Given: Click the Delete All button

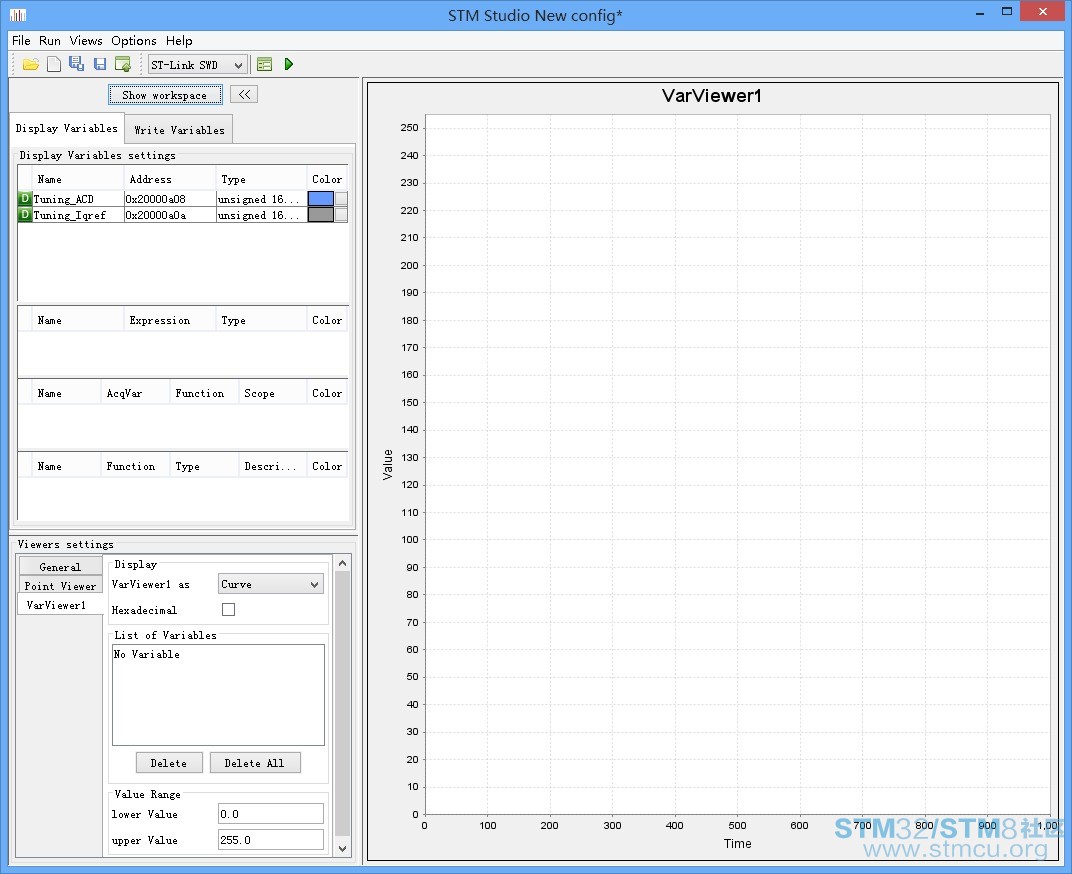Looking at the screenshot, I should coord(254,763).
